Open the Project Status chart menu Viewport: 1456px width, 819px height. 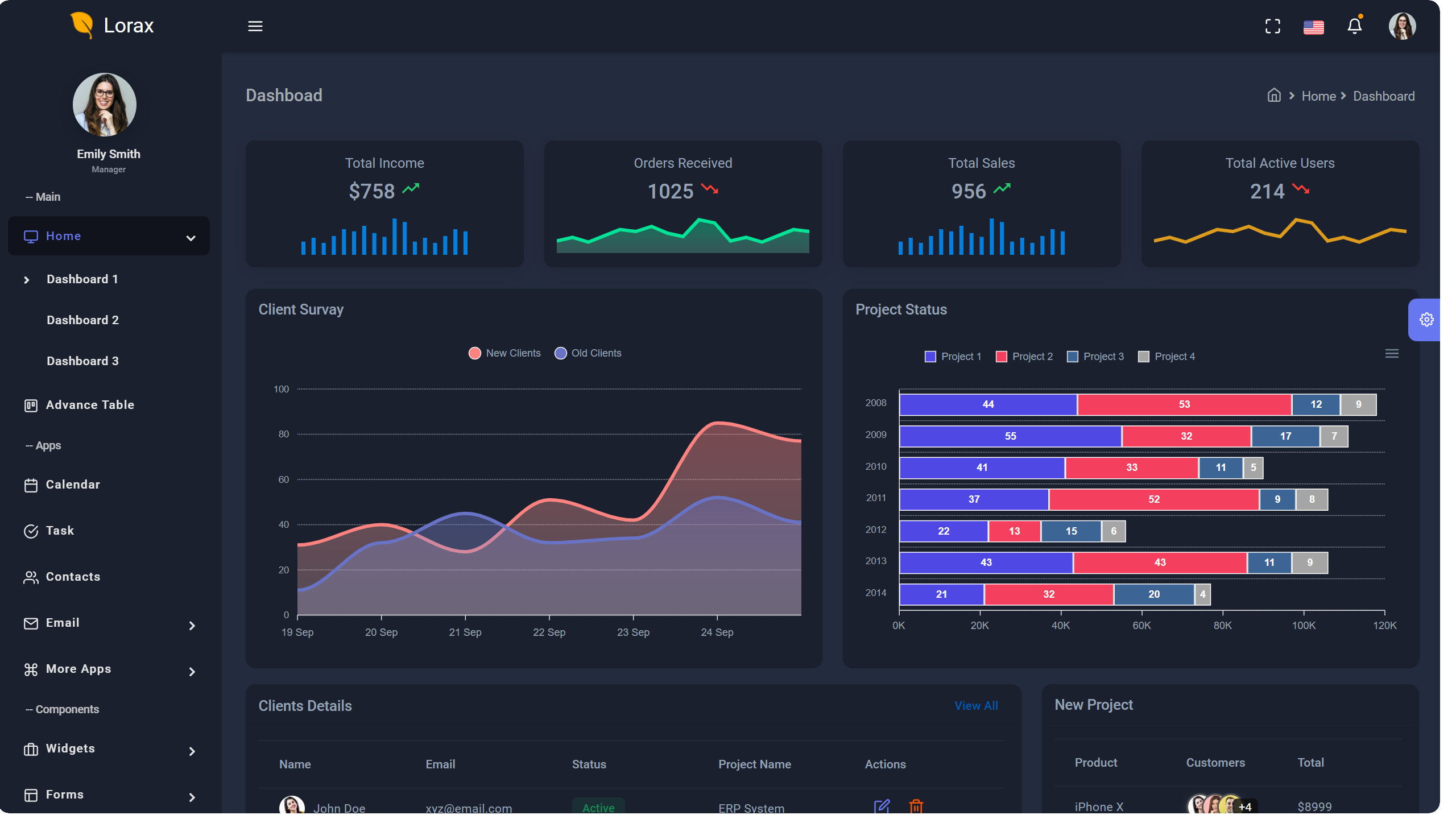click(x=1392, y=353)
